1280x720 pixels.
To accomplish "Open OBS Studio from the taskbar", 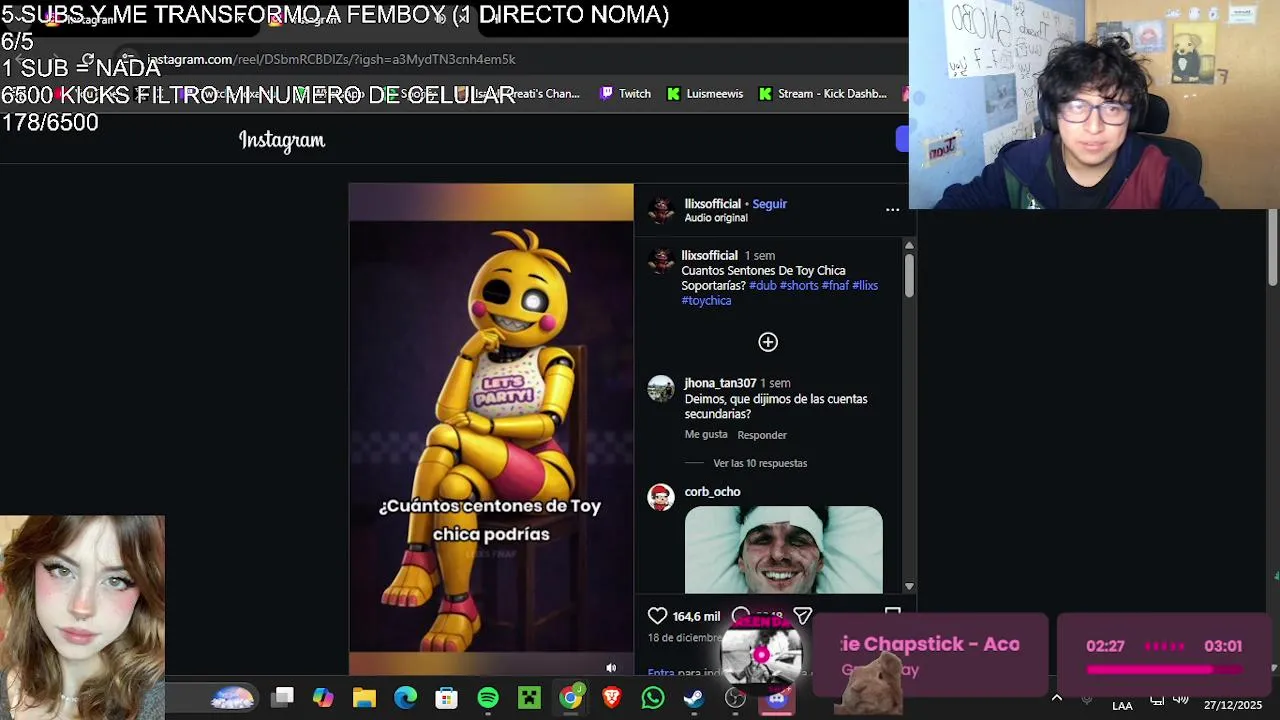I will [735, 698].
